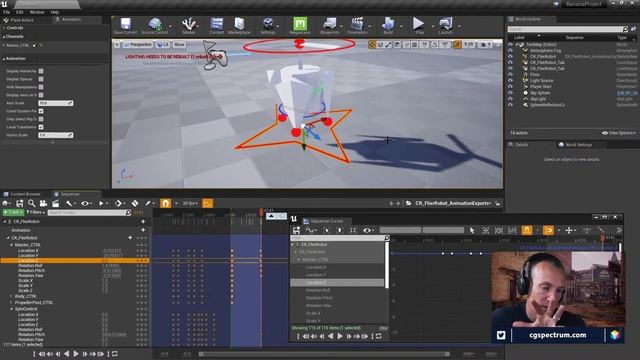The height and width of the screenshot is (360, 640).
Task: Save in the Sequencer Curves window toolbar
Action: (296, 231)
